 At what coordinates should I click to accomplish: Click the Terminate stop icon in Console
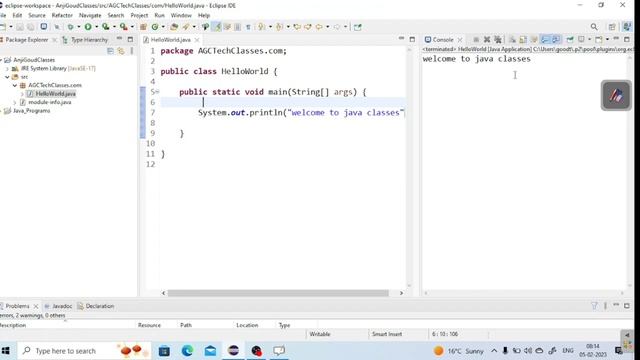click(476, 40)
